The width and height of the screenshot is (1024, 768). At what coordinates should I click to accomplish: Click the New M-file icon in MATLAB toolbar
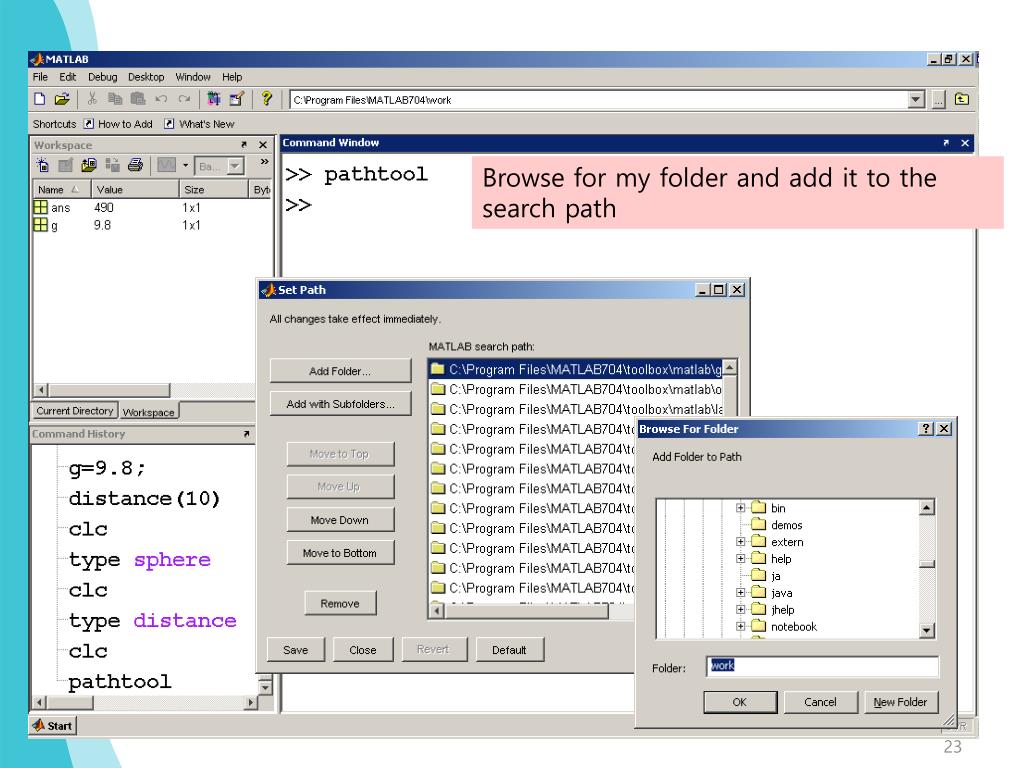click(40, 99)
